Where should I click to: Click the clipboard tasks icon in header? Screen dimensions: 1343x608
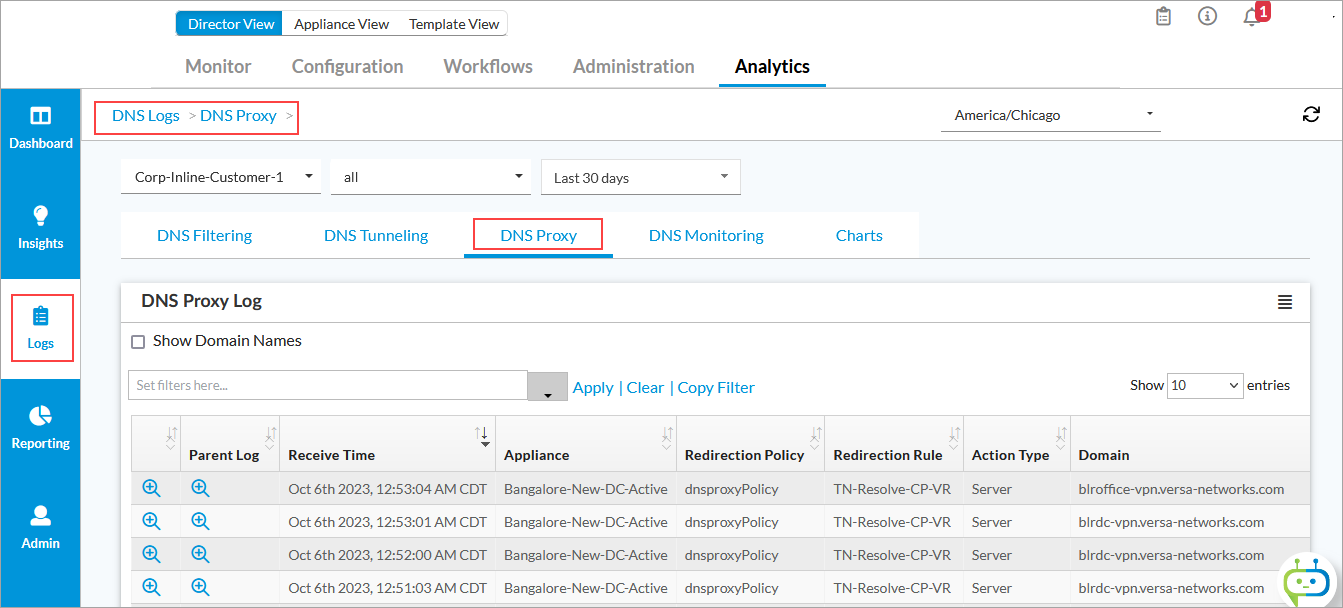pos(1163,17)
